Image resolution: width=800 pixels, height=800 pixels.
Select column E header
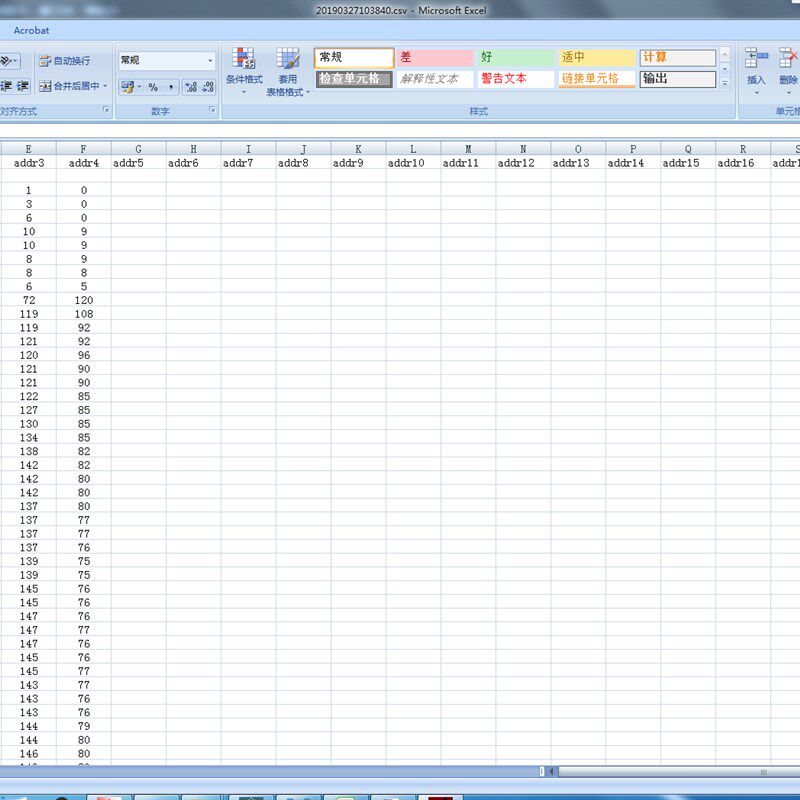click(29, 148)
